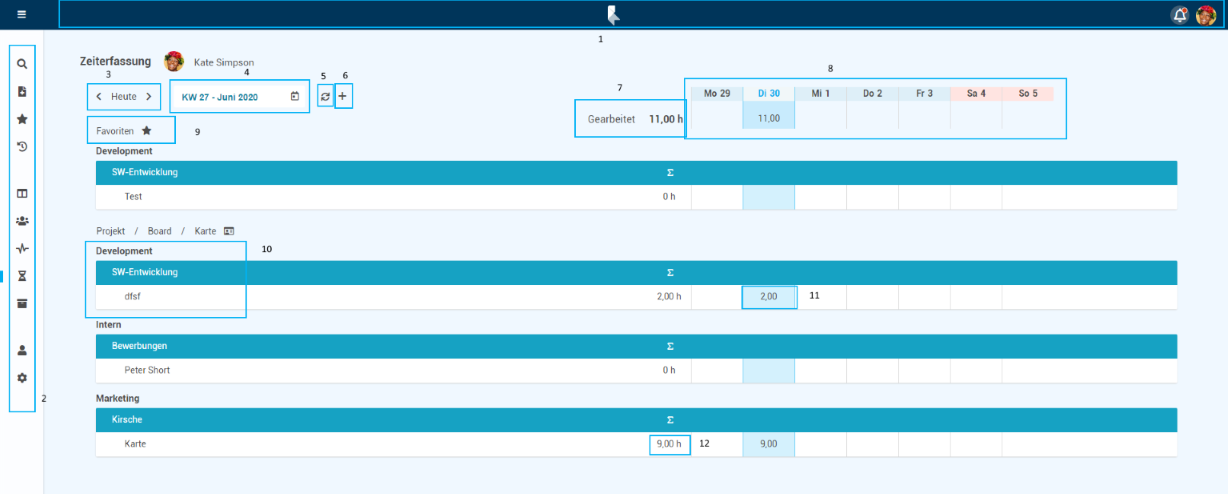Go to previous week with left chevron

coord(98,97)
